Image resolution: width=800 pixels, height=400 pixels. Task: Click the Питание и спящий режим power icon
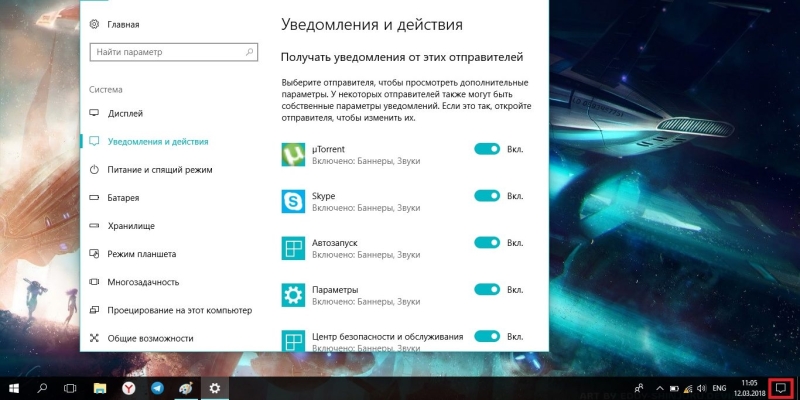(94, 169)
